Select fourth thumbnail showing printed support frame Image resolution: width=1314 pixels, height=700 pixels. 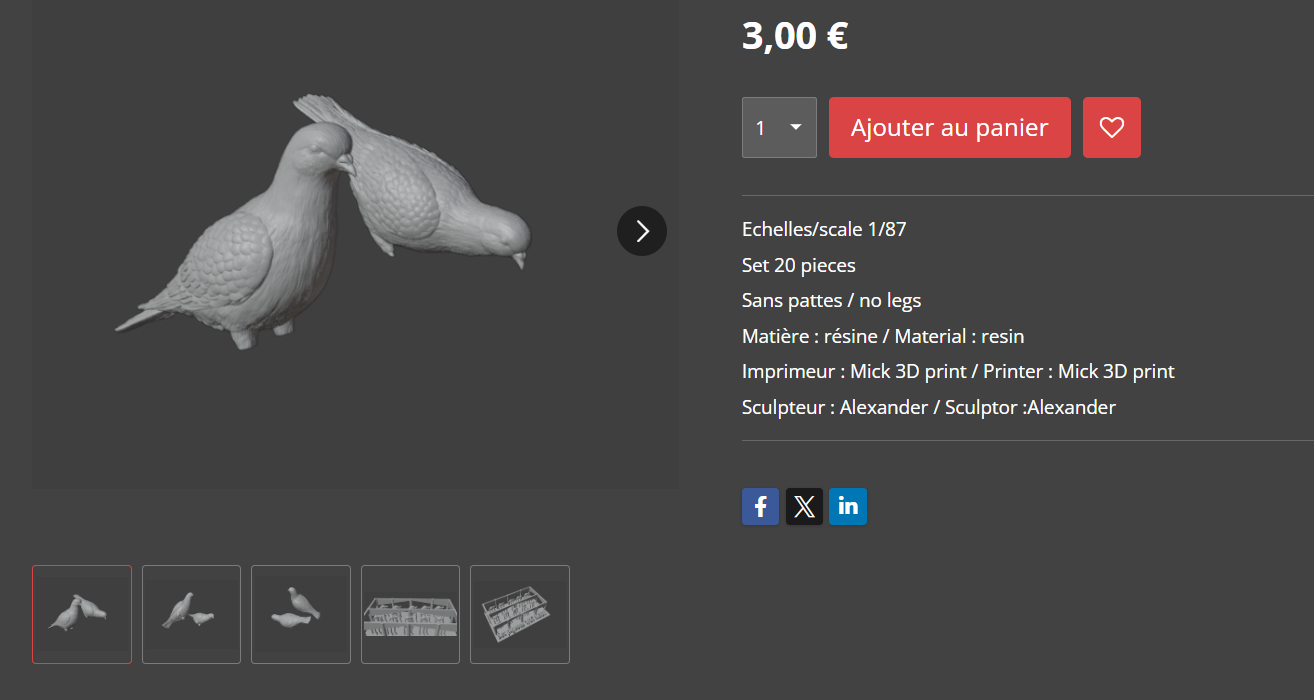pos(410,614)
